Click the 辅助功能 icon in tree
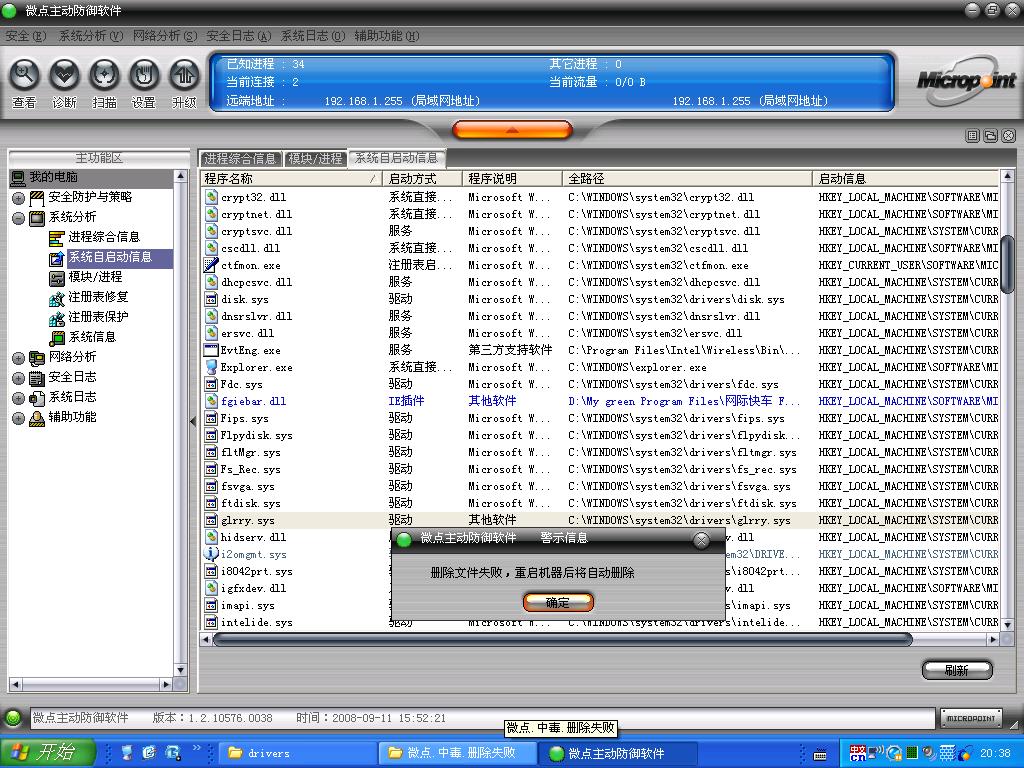 pos(37,418)
